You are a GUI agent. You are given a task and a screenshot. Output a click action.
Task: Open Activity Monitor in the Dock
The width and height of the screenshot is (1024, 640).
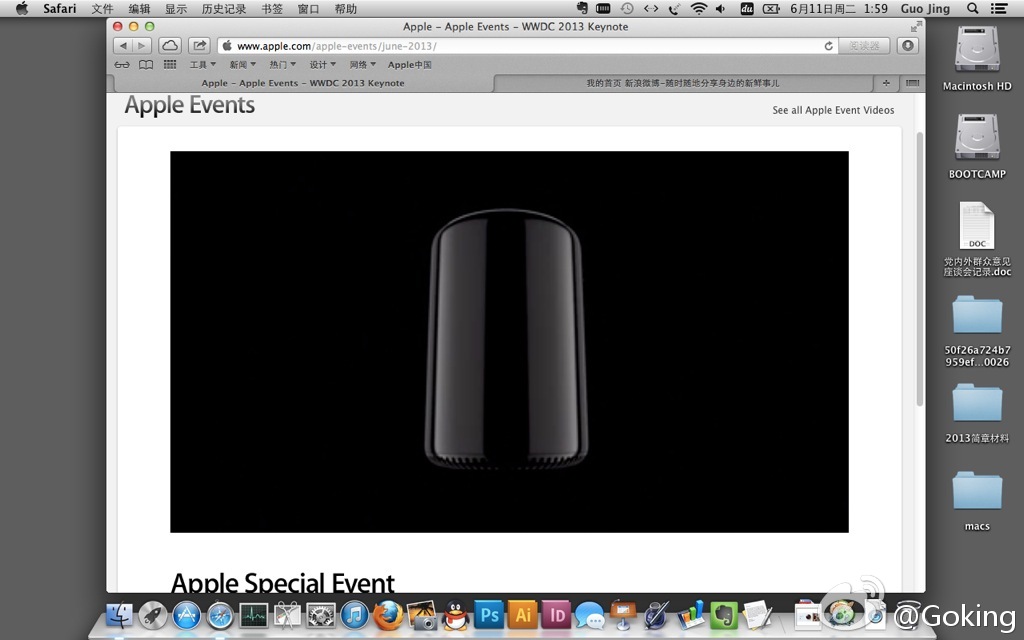253,615
